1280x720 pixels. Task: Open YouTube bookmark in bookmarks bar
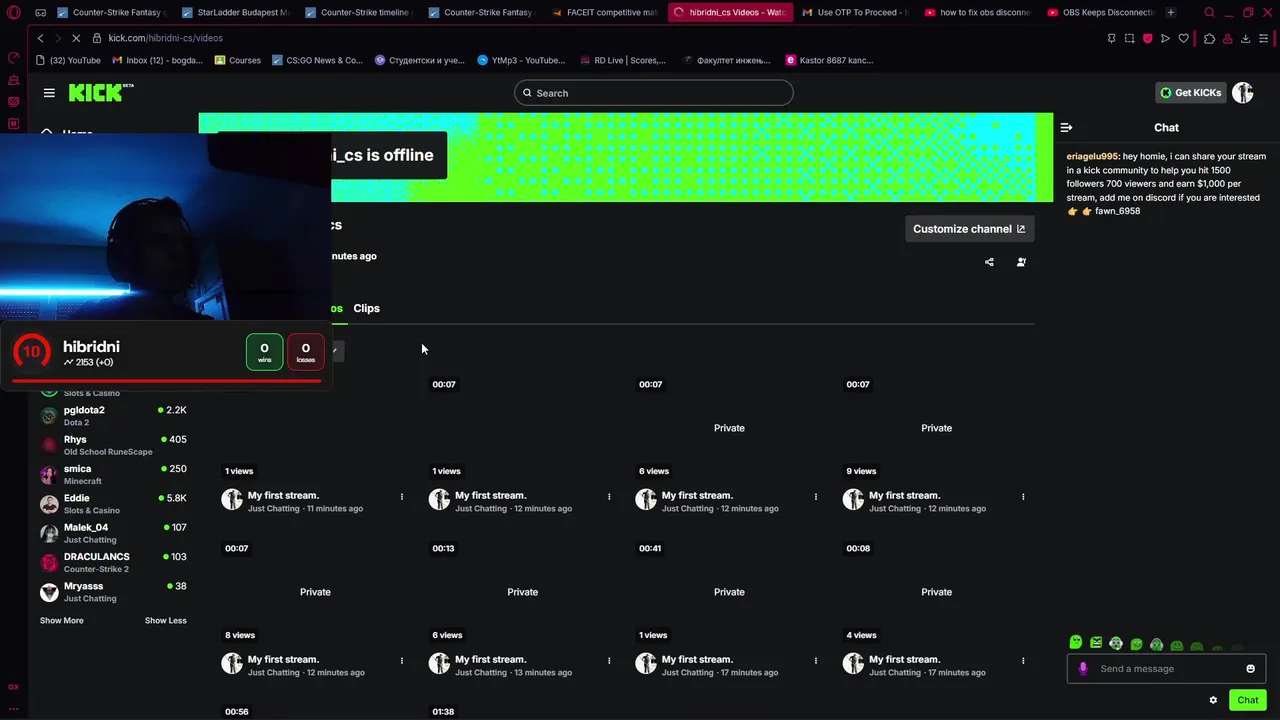pos(68,60)
